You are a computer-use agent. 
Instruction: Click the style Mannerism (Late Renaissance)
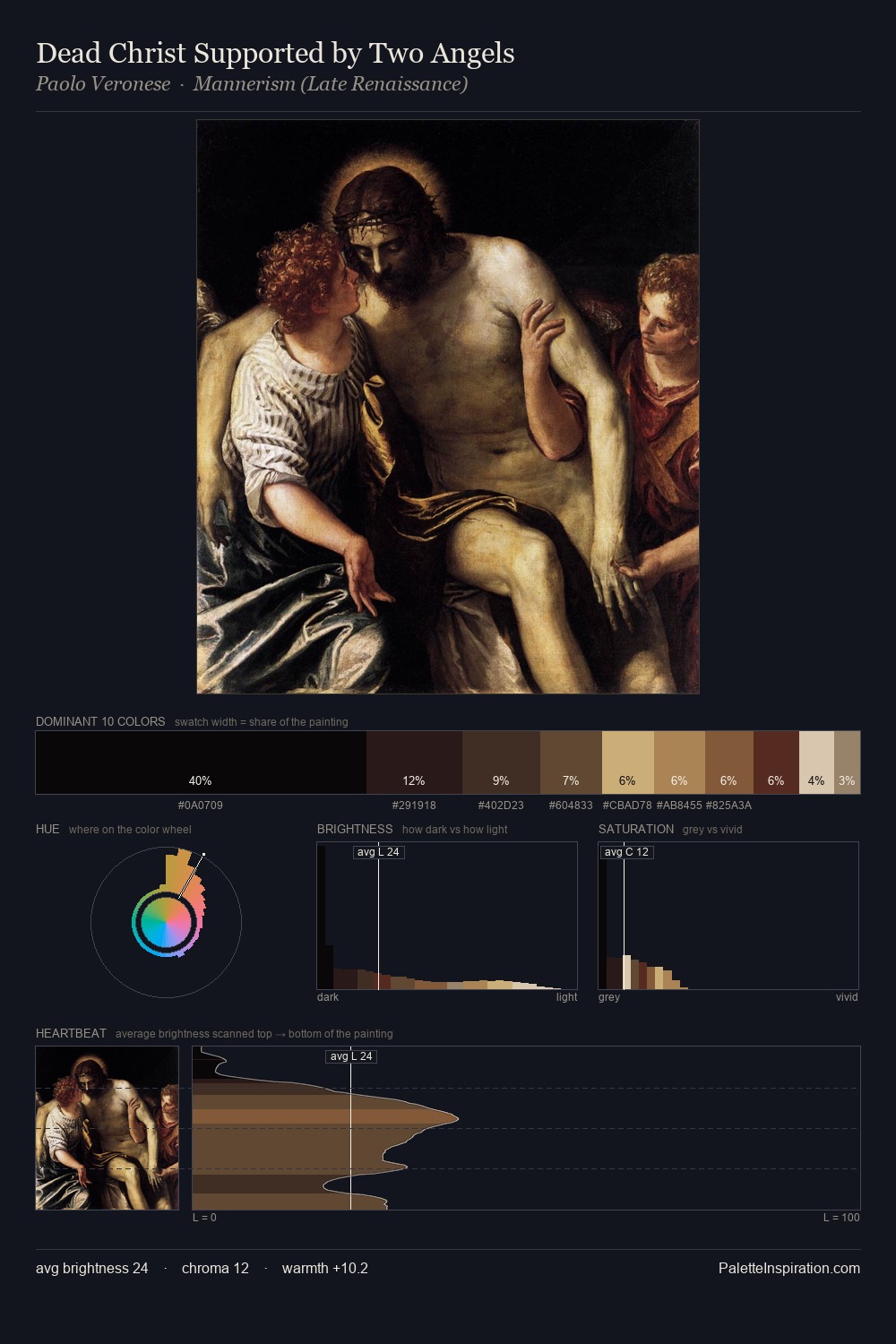pos(331,84)
